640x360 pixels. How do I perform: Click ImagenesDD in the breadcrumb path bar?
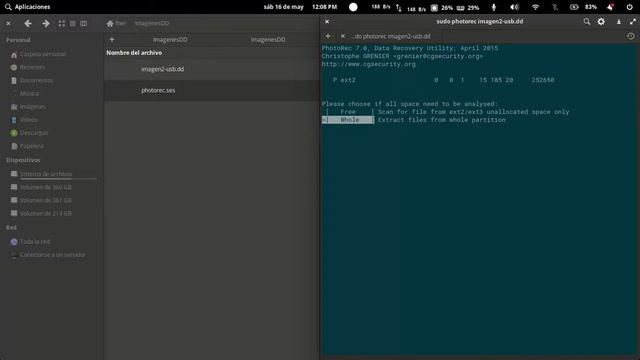click(152, 23)
